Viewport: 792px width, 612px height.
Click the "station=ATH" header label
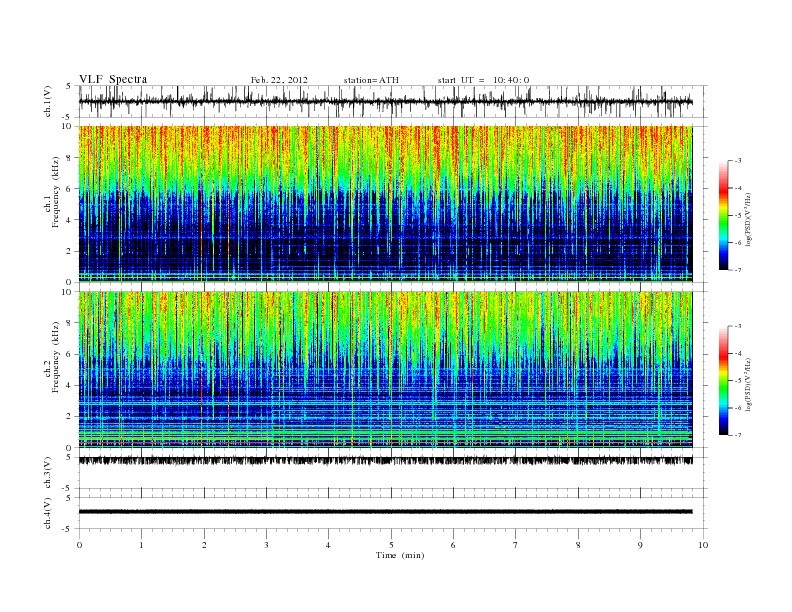pos(371,80)
